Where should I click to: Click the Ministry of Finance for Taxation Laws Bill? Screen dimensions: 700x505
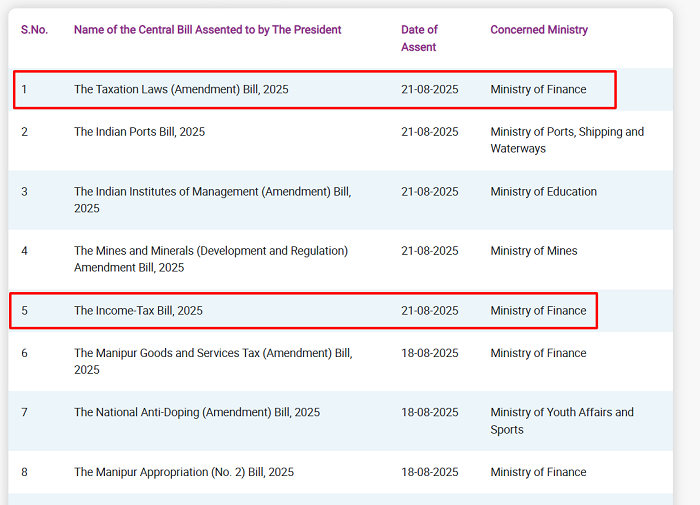538,90
